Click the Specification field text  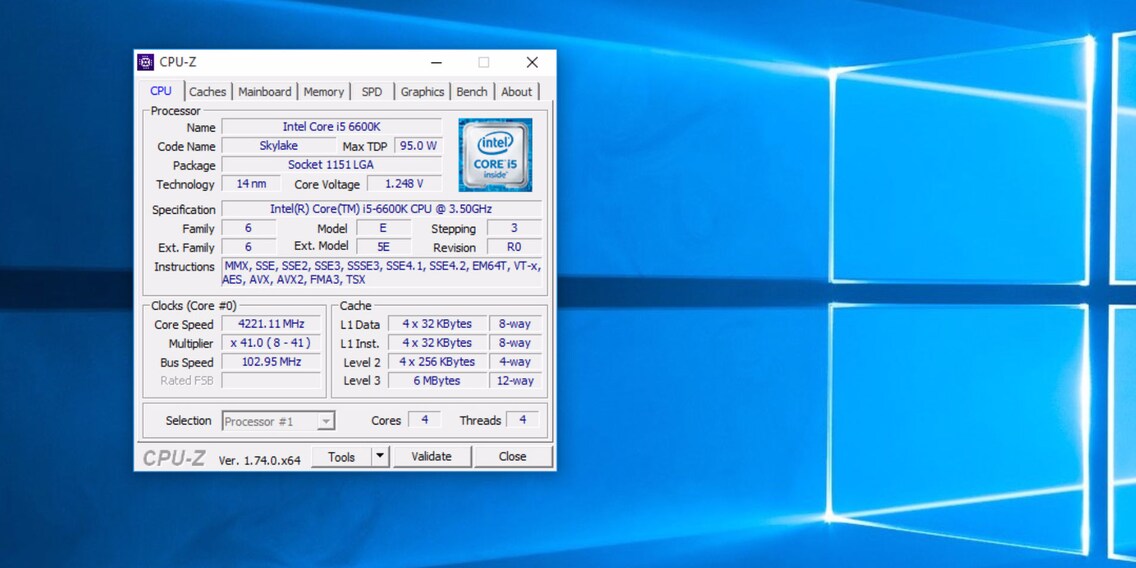tap(381, 209)
